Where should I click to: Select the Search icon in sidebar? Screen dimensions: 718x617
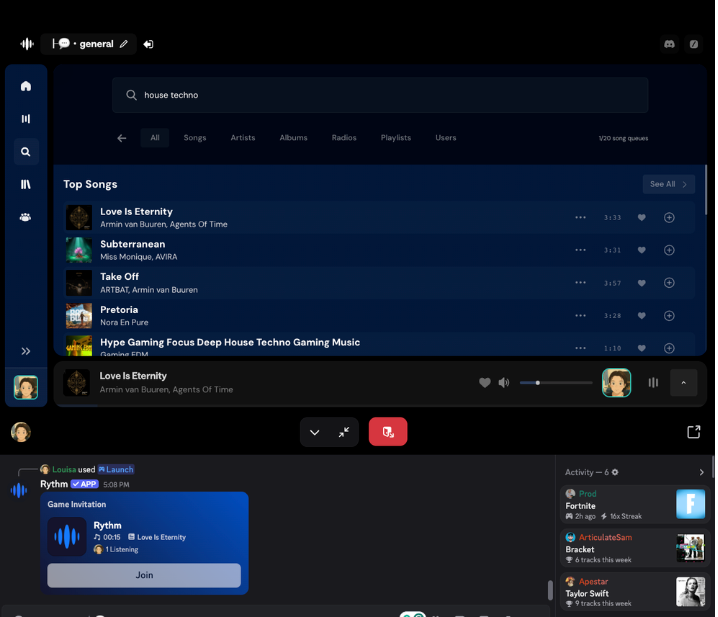[x=26, y=152]
